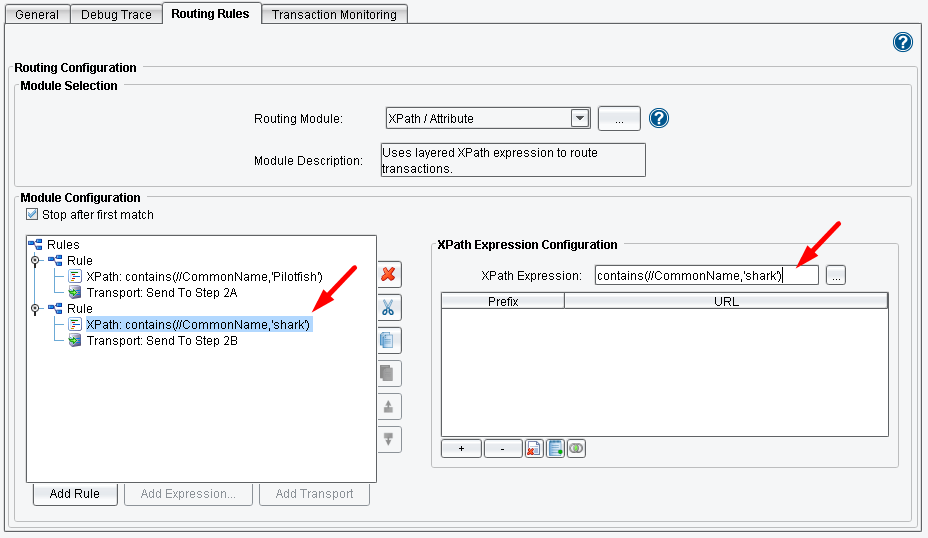Click the ellipsis button beside XPath Expression field
Image resolution: width=928 pixels, height=538 pixels.
(x=836, y=275)
